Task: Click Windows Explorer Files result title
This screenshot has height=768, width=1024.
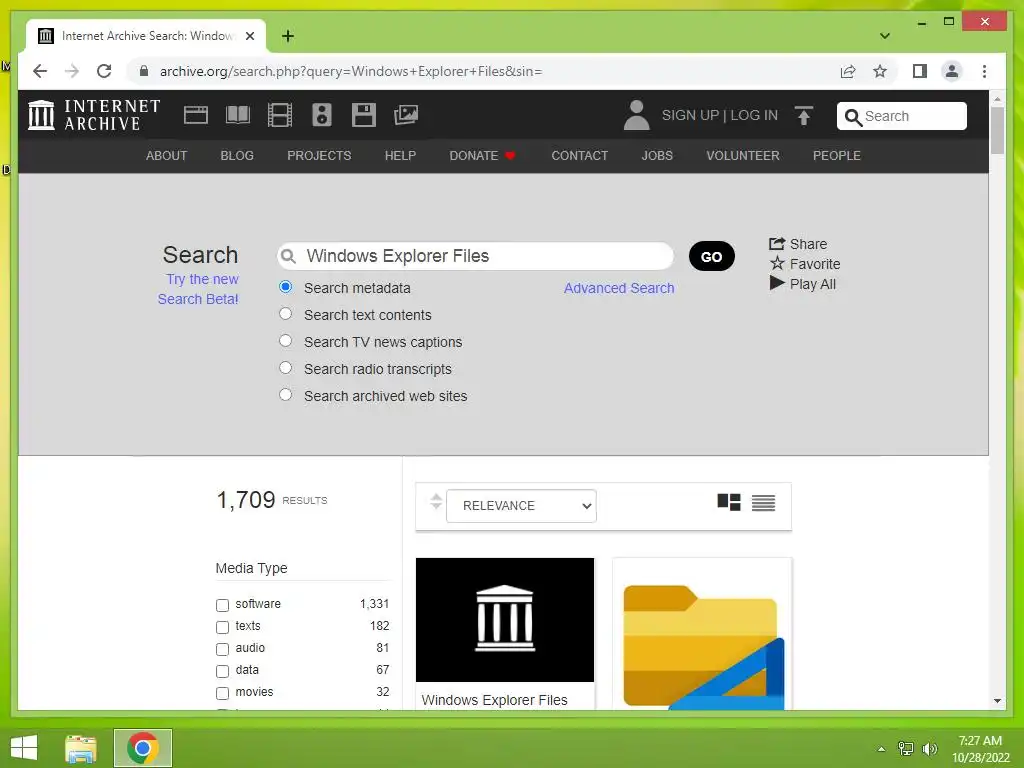Action: click(494, 699)
